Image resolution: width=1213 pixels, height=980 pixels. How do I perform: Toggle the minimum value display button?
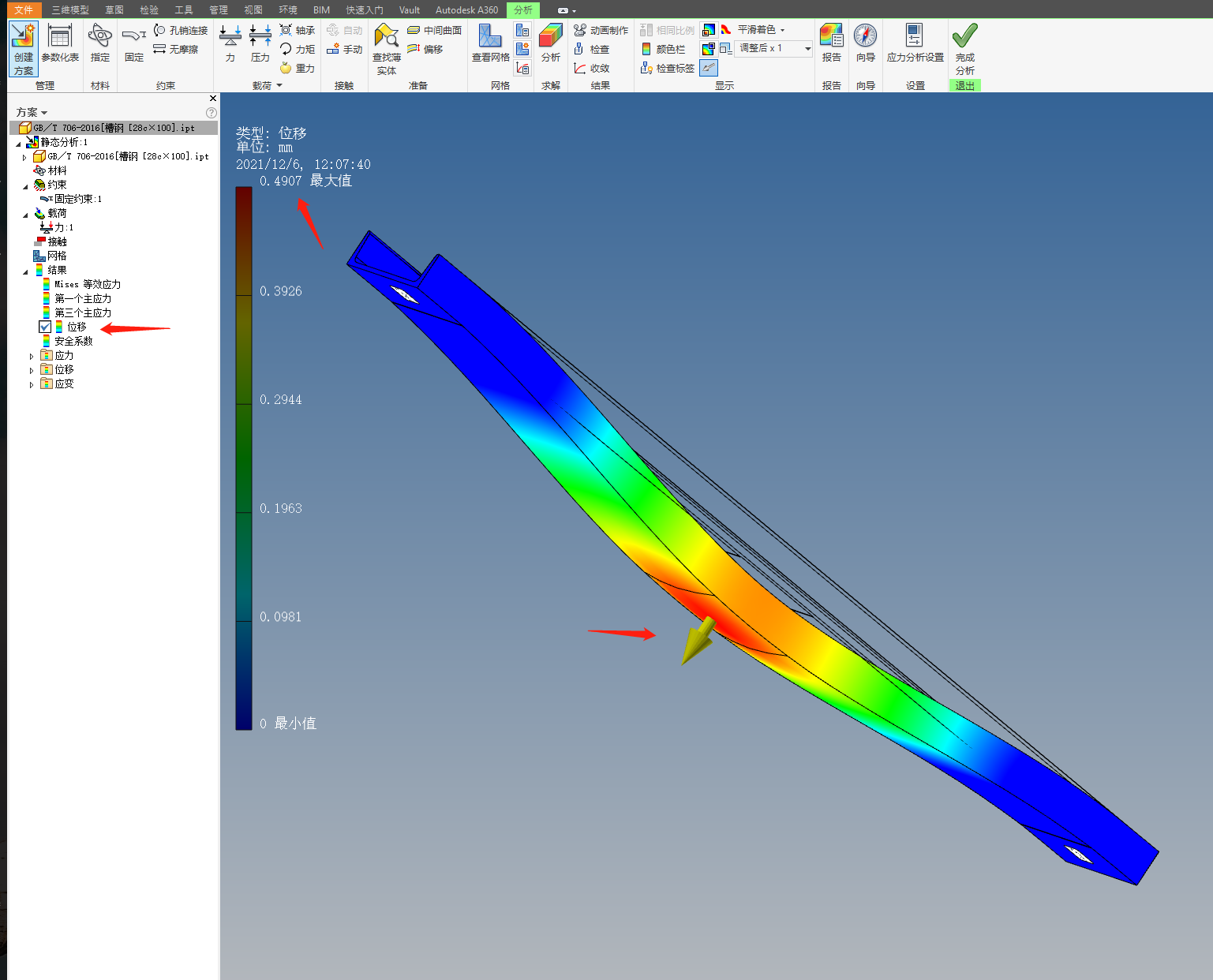point(709,49)
